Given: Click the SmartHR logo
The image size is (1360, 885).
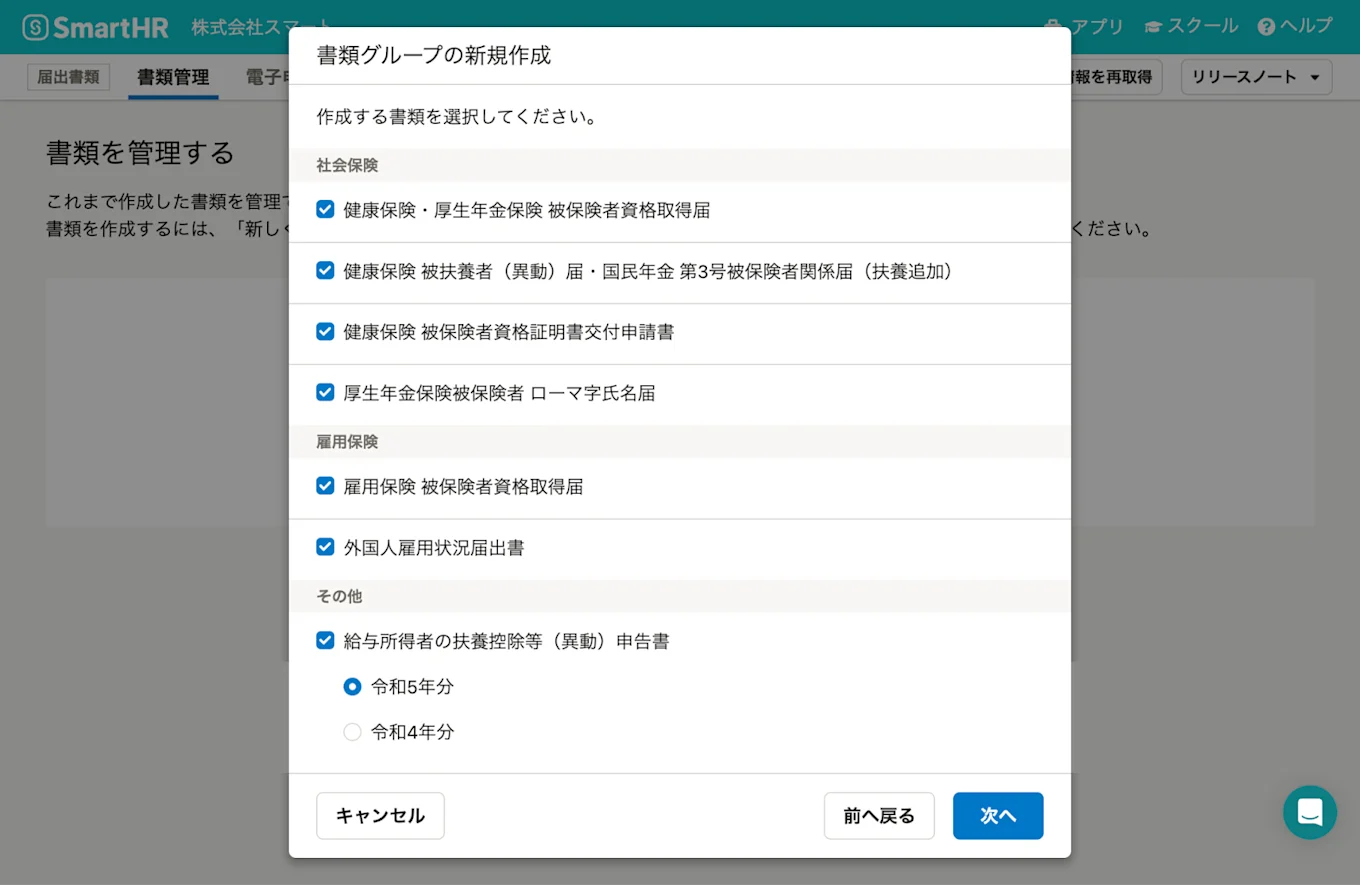Looking at the screenshot, I should tap(96, 27).
